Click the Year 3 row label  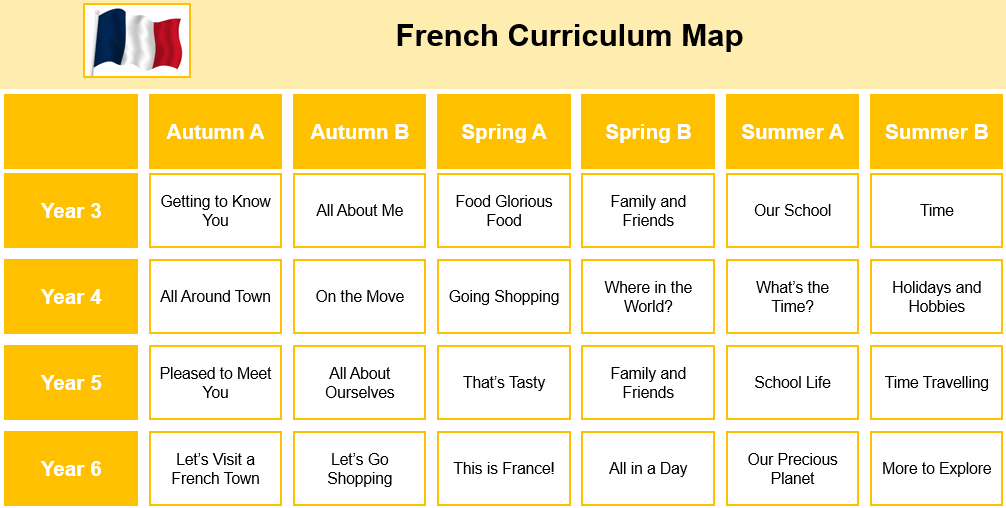click(x=71, y=210)
